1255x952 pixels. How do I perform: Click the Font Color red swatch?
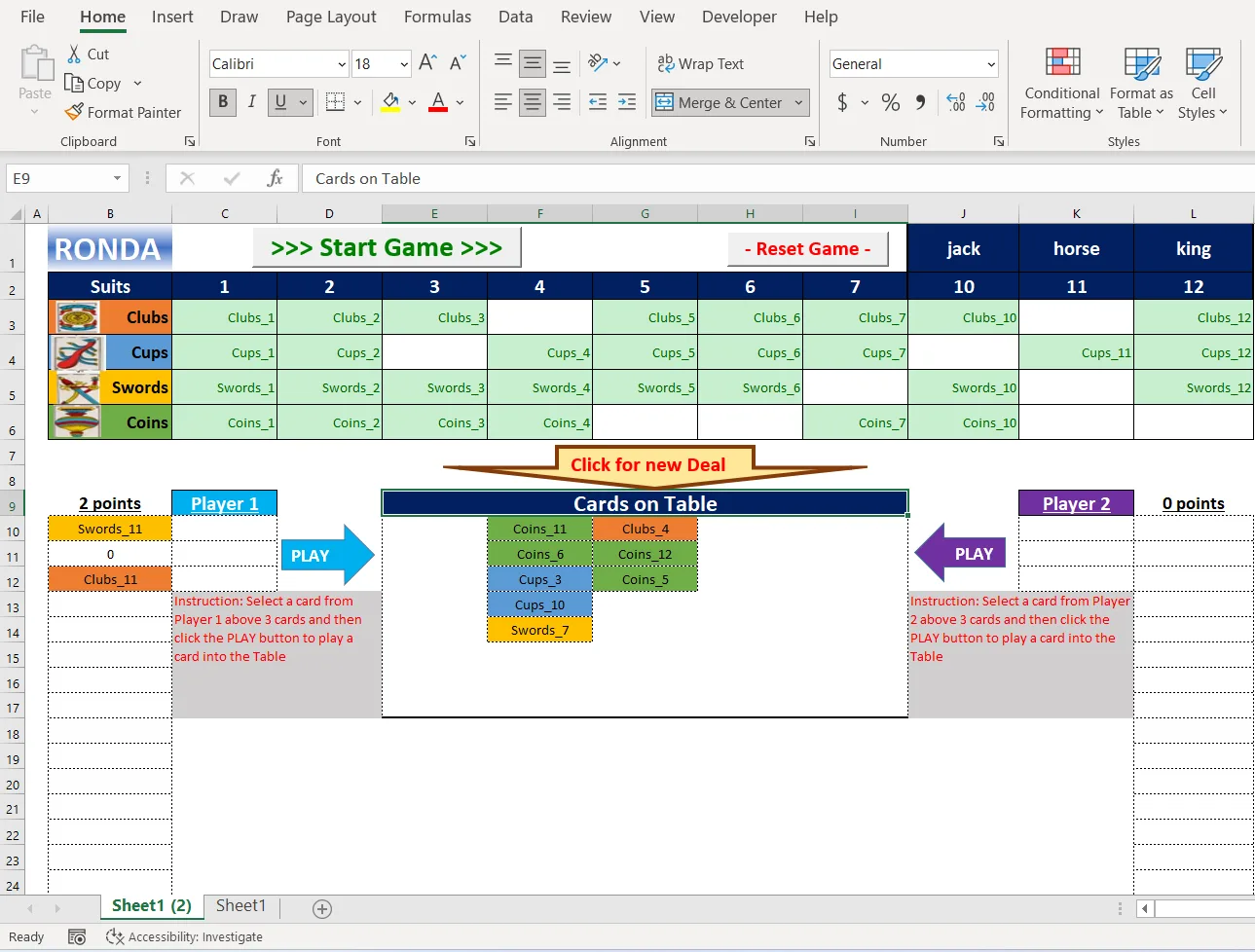pos(437,110)
